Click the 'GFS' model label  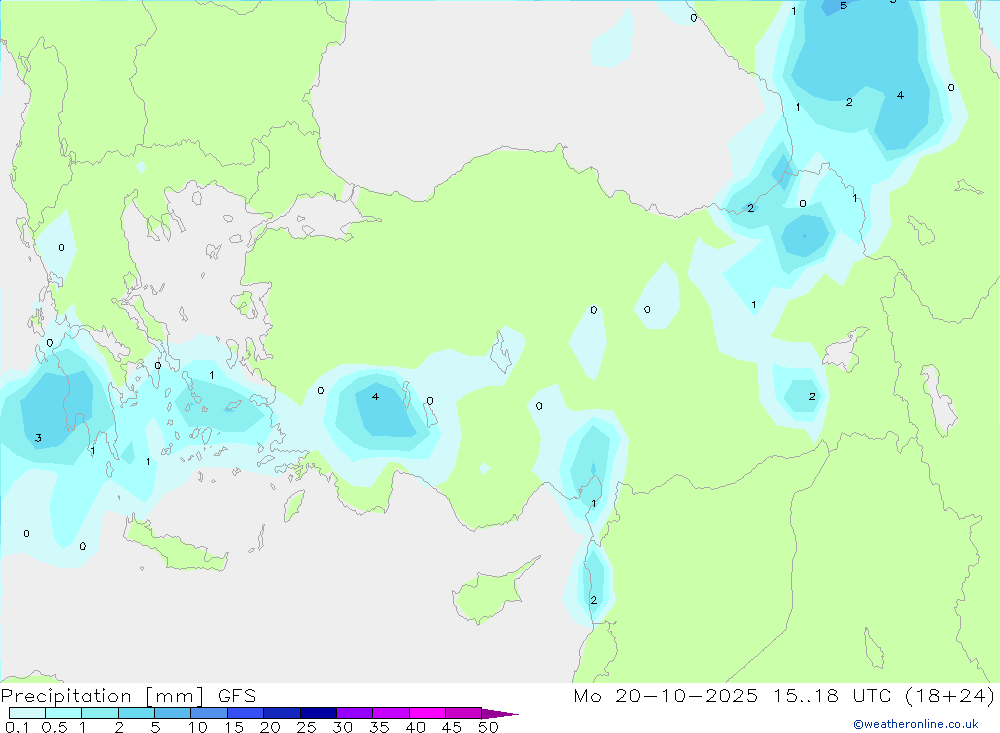click(237, 696)
